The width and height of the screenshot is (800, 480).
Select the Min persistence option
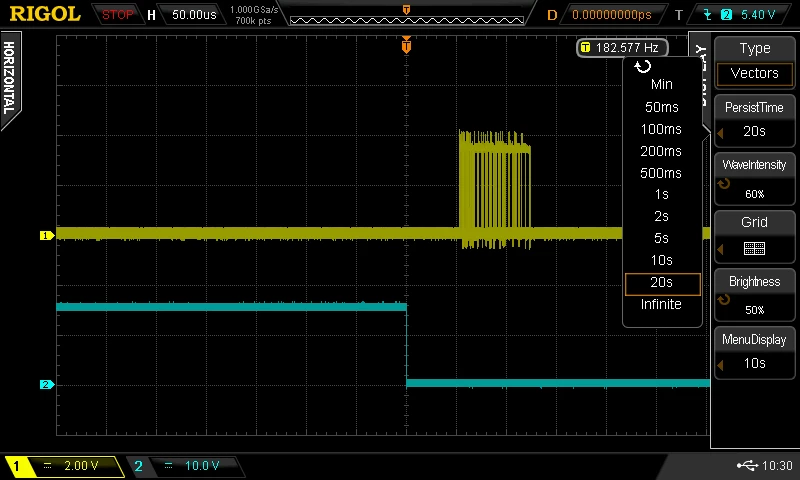(661, 84)
